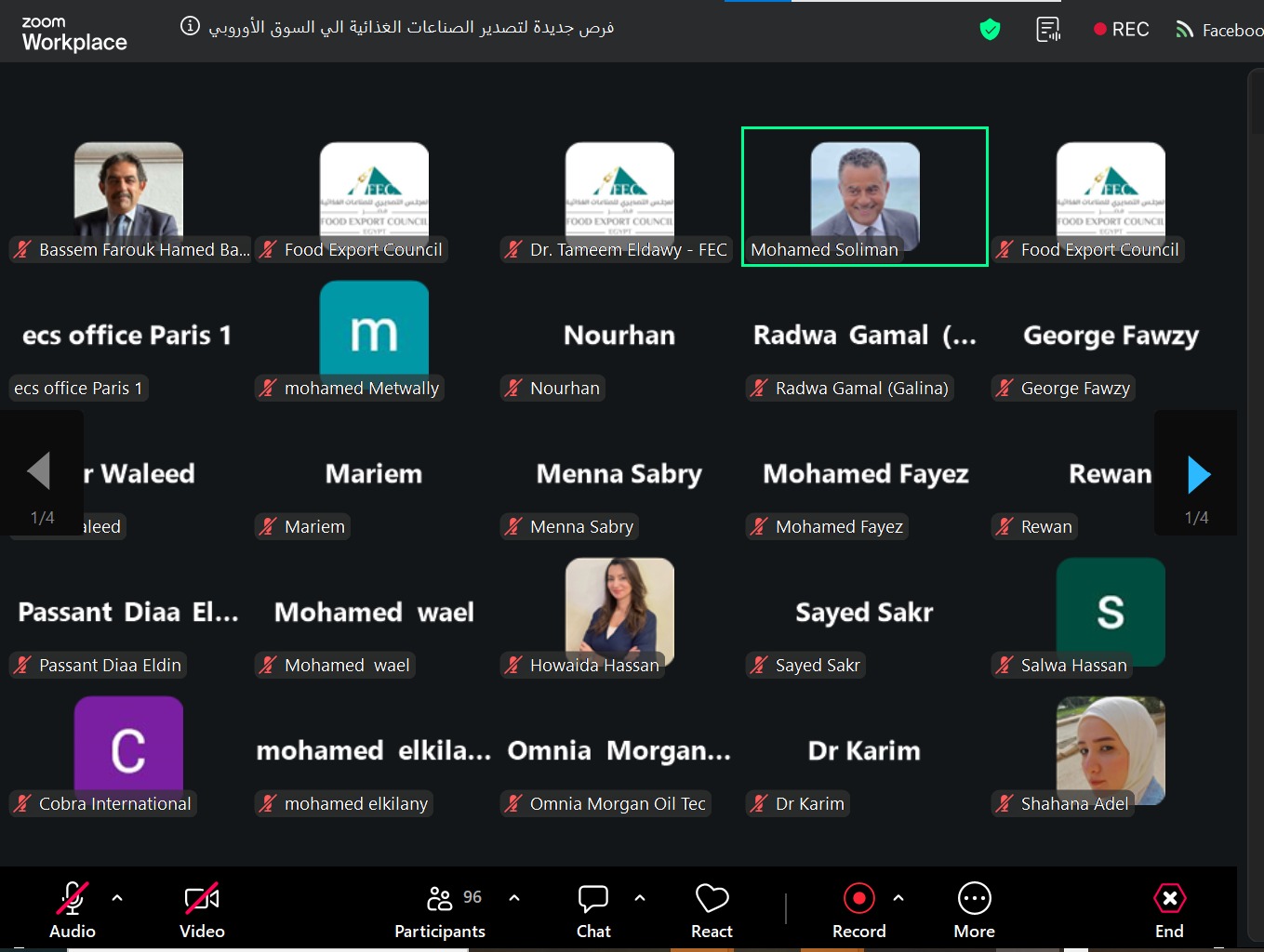The image size is (1264, 952).
Task: Select the Menna Sabry participant tile
Action: point(619,473)
